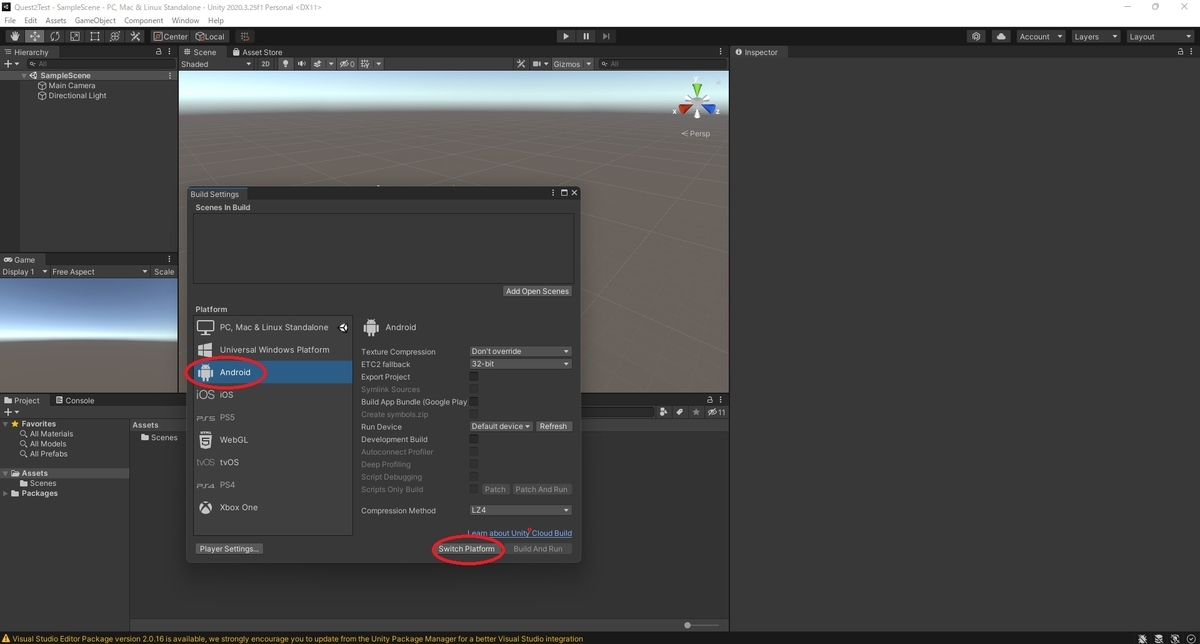Select WebGL platform

[x=273, y=440]
